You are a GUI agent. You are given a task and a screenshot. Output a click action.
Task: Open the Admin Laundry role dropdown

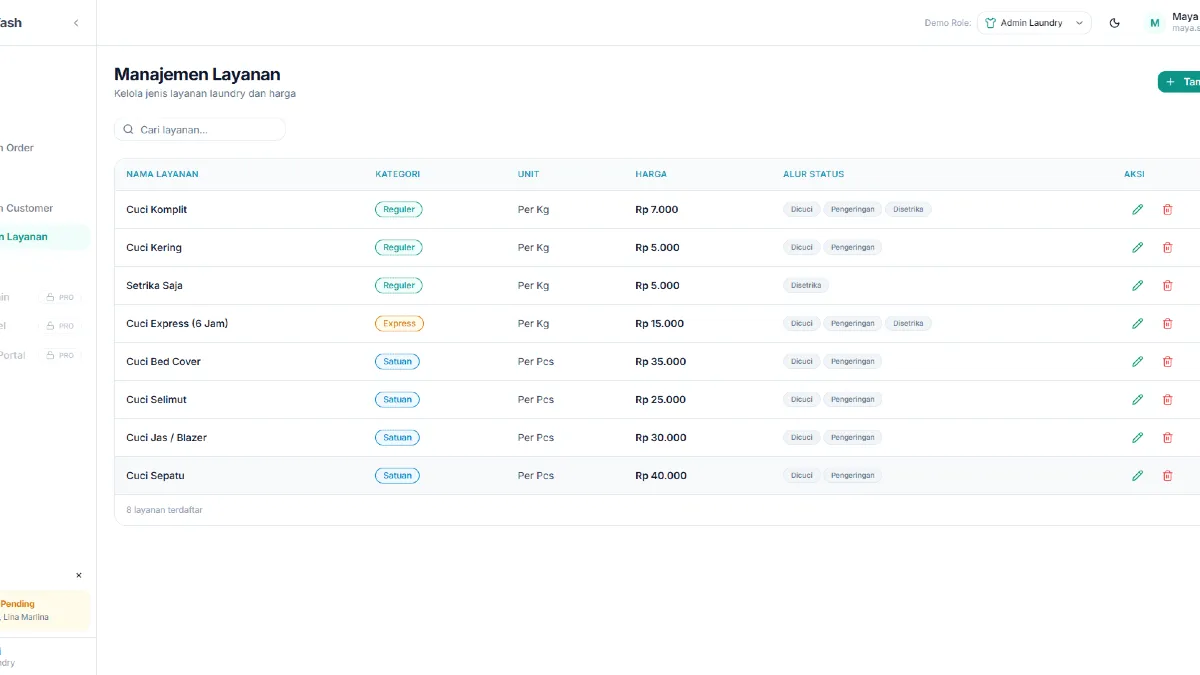coord(1034,23)
